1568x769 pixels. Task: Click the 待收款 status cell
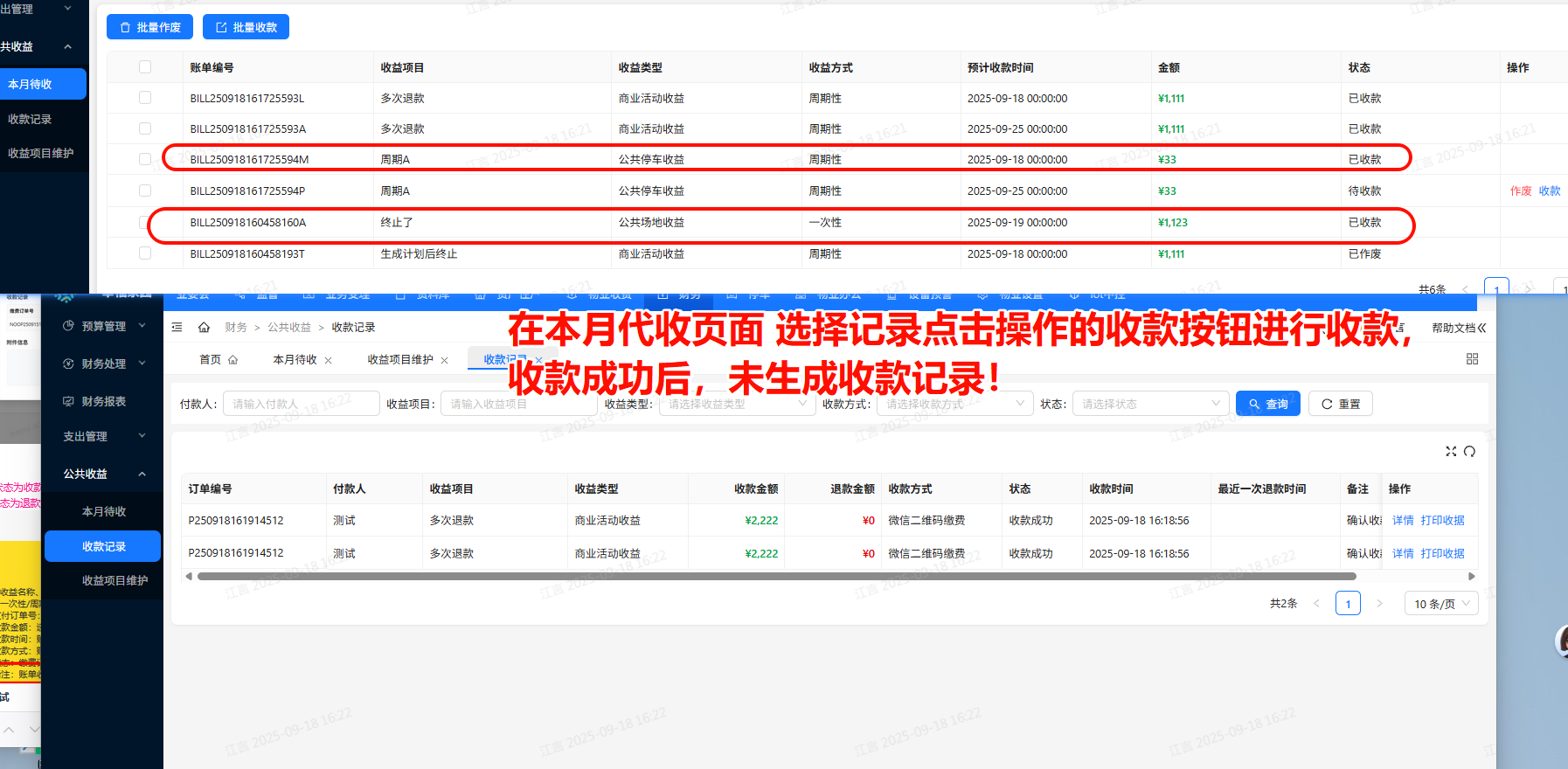coord(1364,191)
